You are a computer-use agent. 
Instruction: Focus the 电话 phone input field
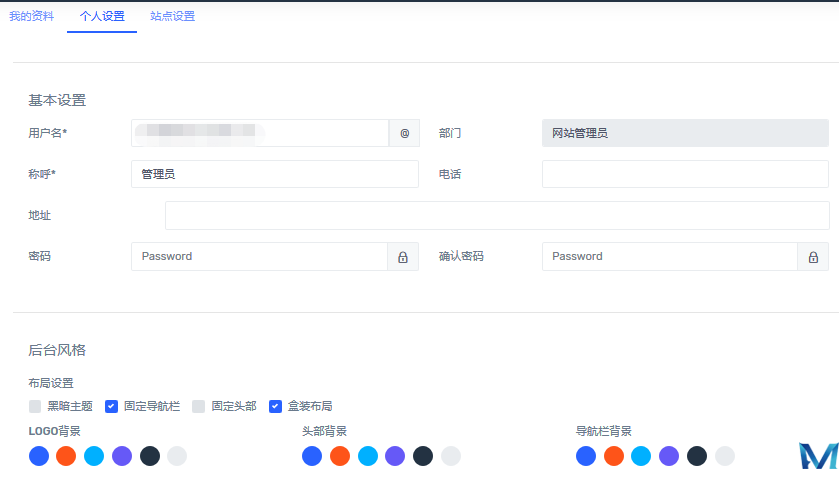coord(685,174)
